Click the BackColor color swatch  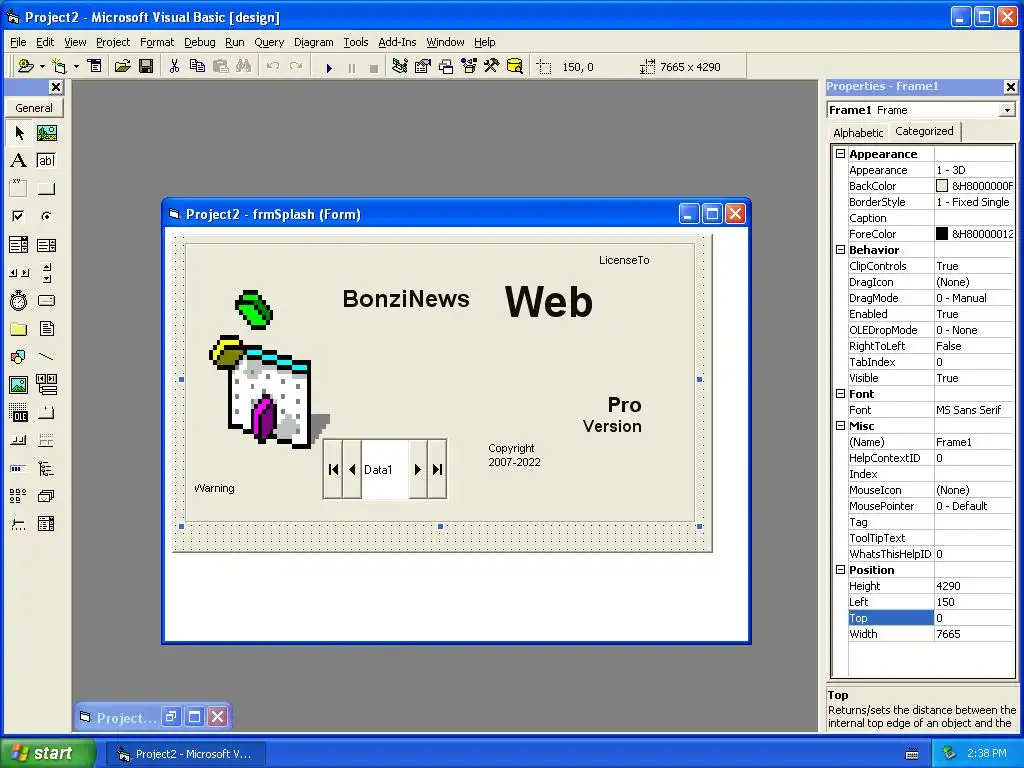(x=942, y=186)
